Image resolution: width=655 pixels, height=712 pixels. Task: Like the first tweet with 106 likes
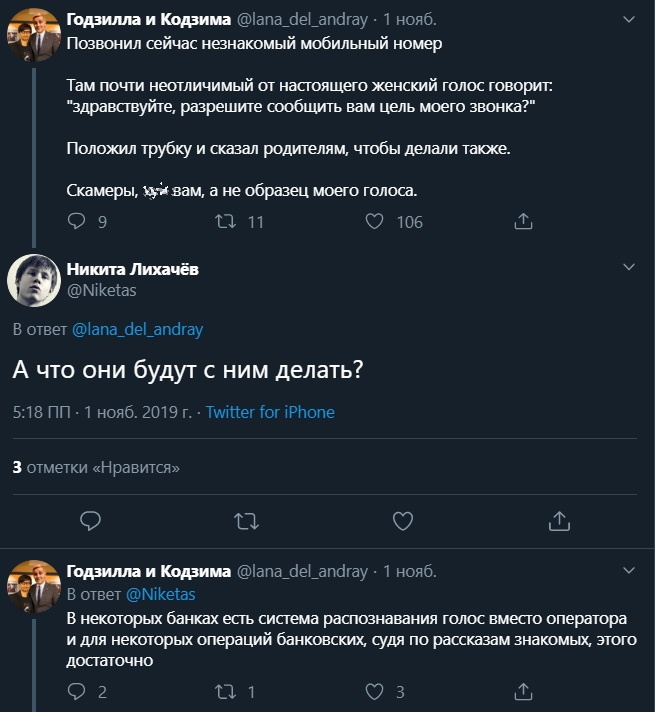(x=375, y=222)
